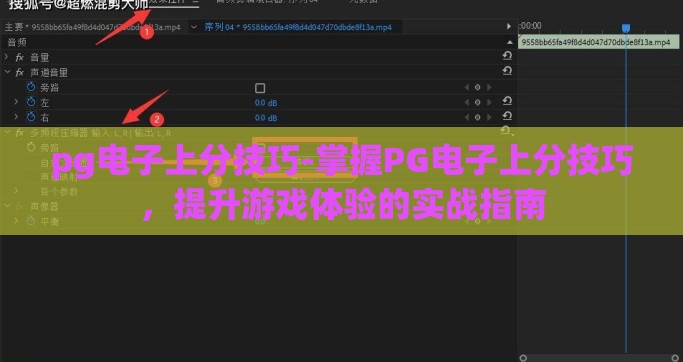The image size is (683, 362).
Task: Reset the 音量 effect
Action: [x=507, y=56]
